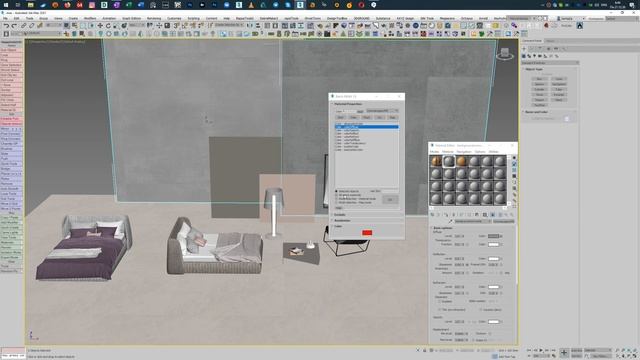Click the Teapot primitive button
The height and width of the screenshot is (360, 640).
pos(540,100)
